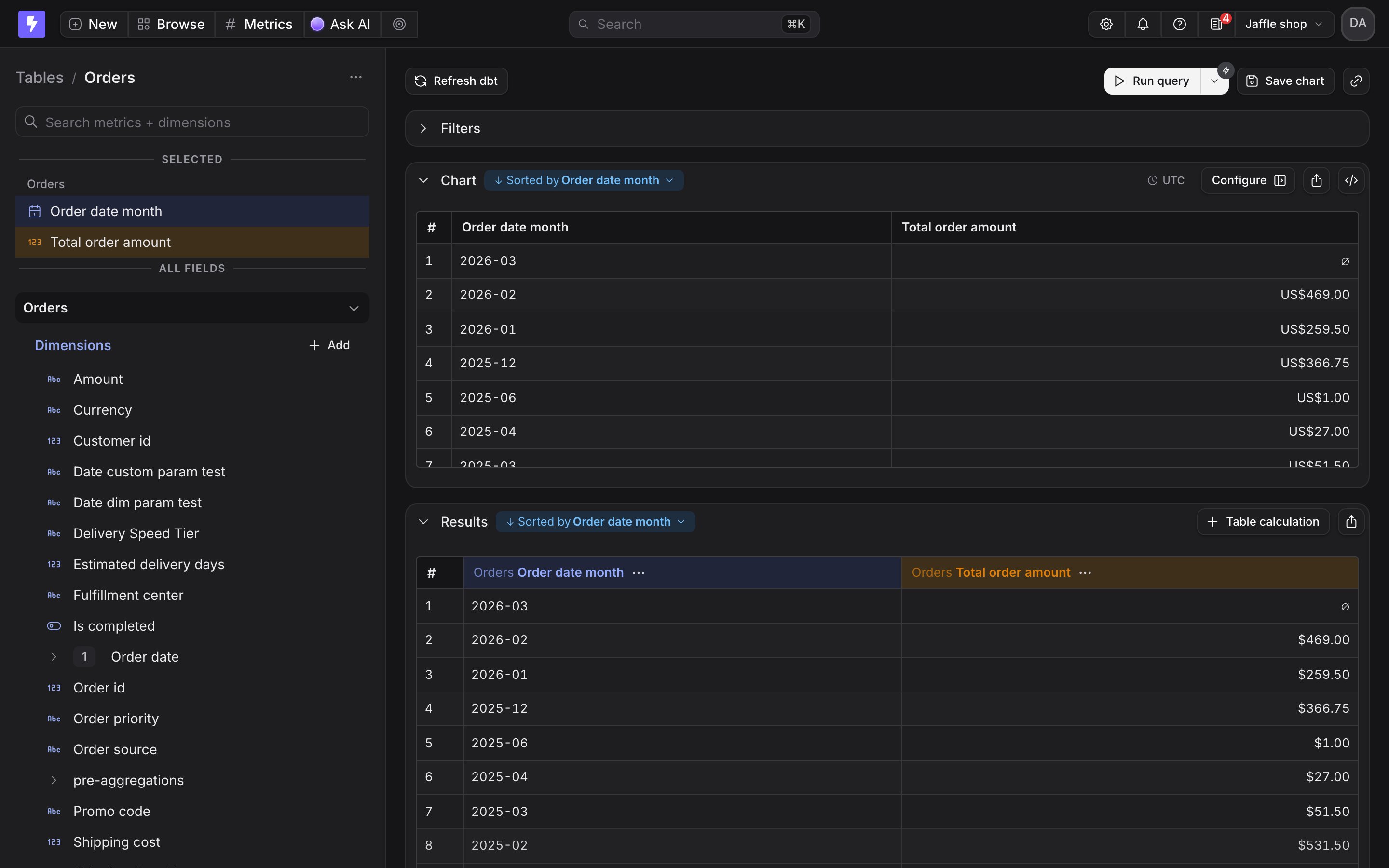Open the SQL code view icon in Chart
The width and height of the screenshot is (1389, 868).
[1351, 180]
